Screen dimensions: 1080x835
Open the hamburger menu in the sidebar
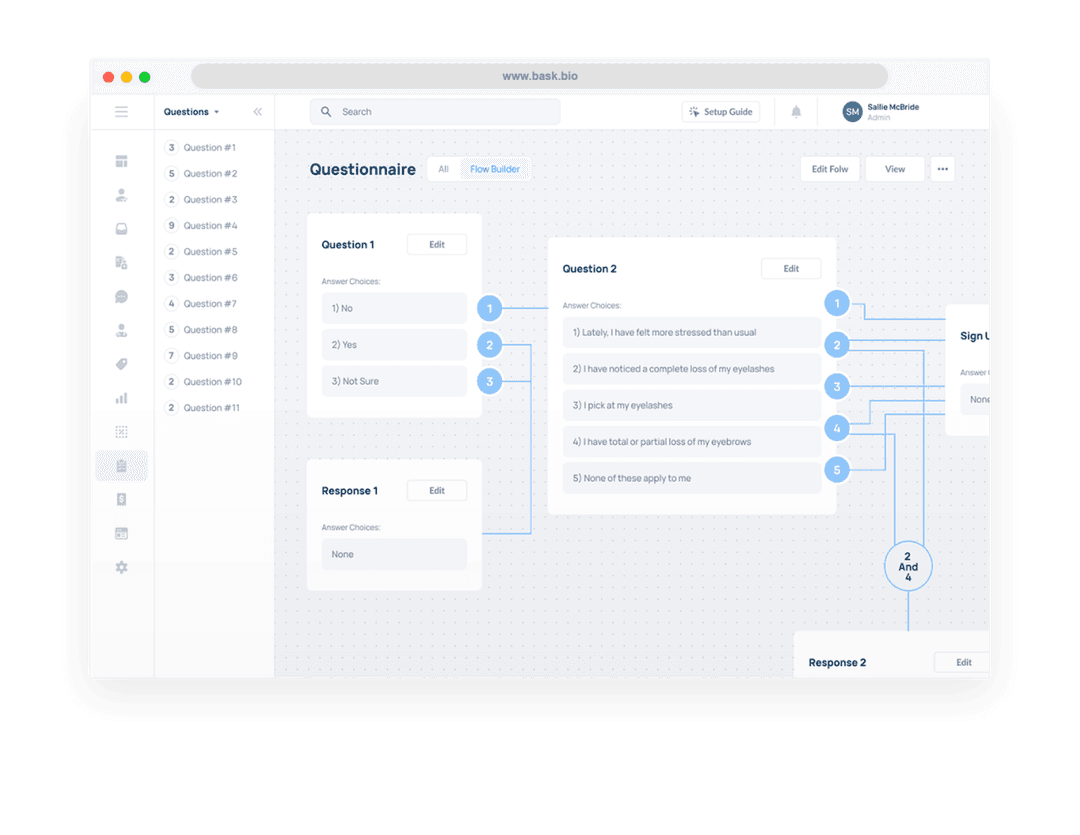pyautogui.click(x=121, y=112)
